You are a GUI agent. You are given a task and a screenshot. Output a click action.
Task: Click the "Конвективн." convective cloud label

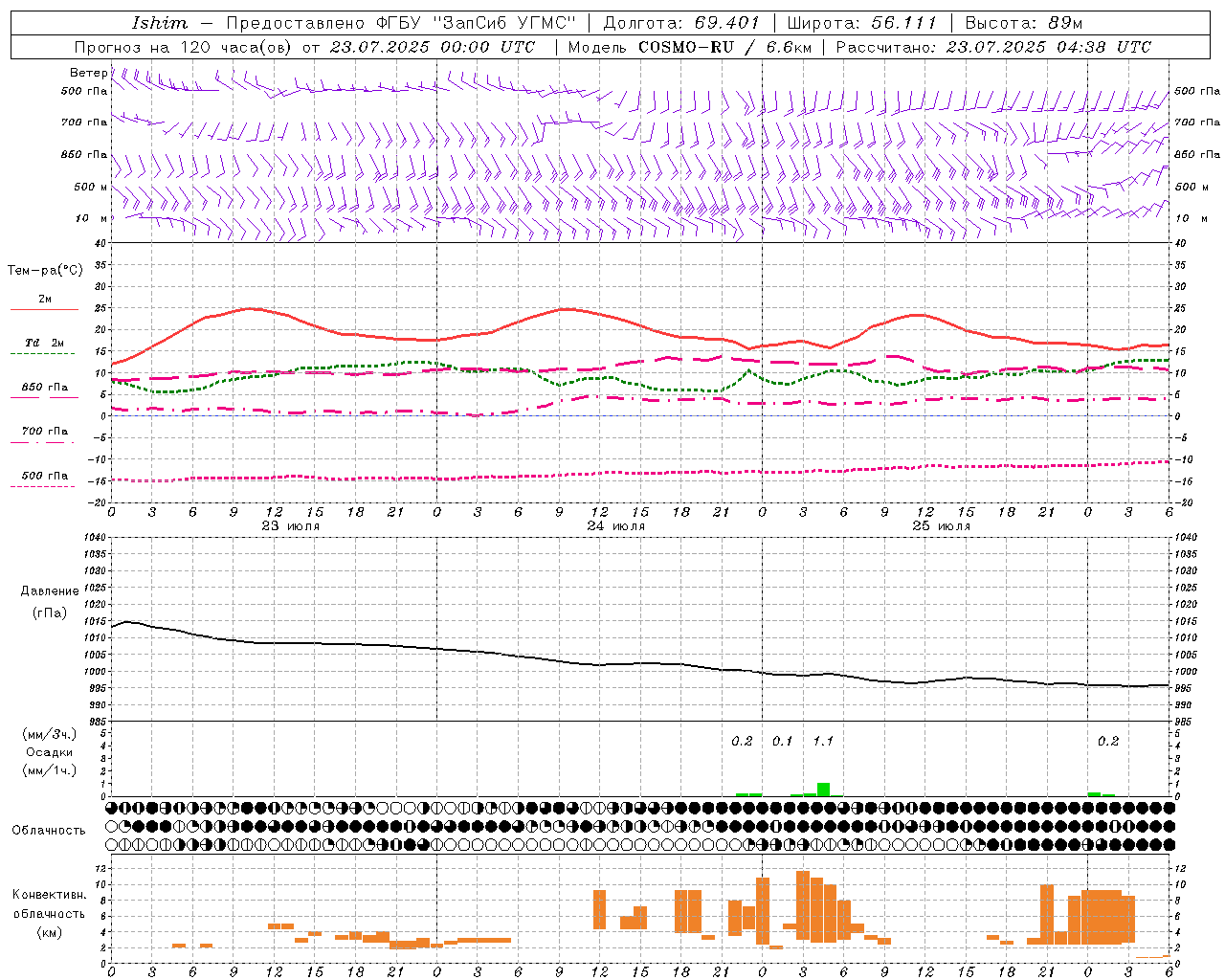pos(50,895)
